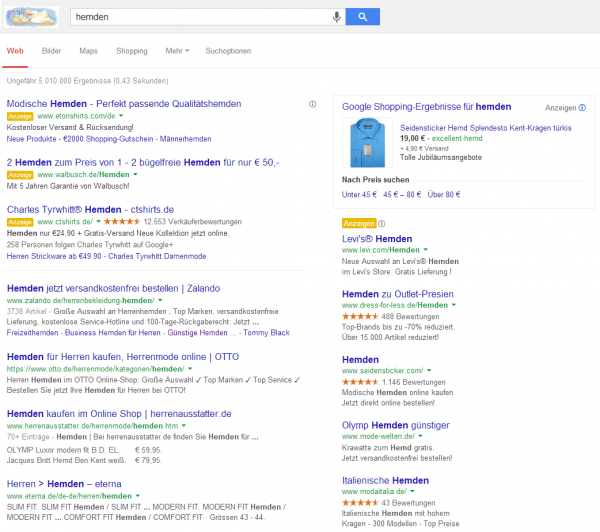Click Freizeithemden sitelink under Zalando

click(33, 333)
